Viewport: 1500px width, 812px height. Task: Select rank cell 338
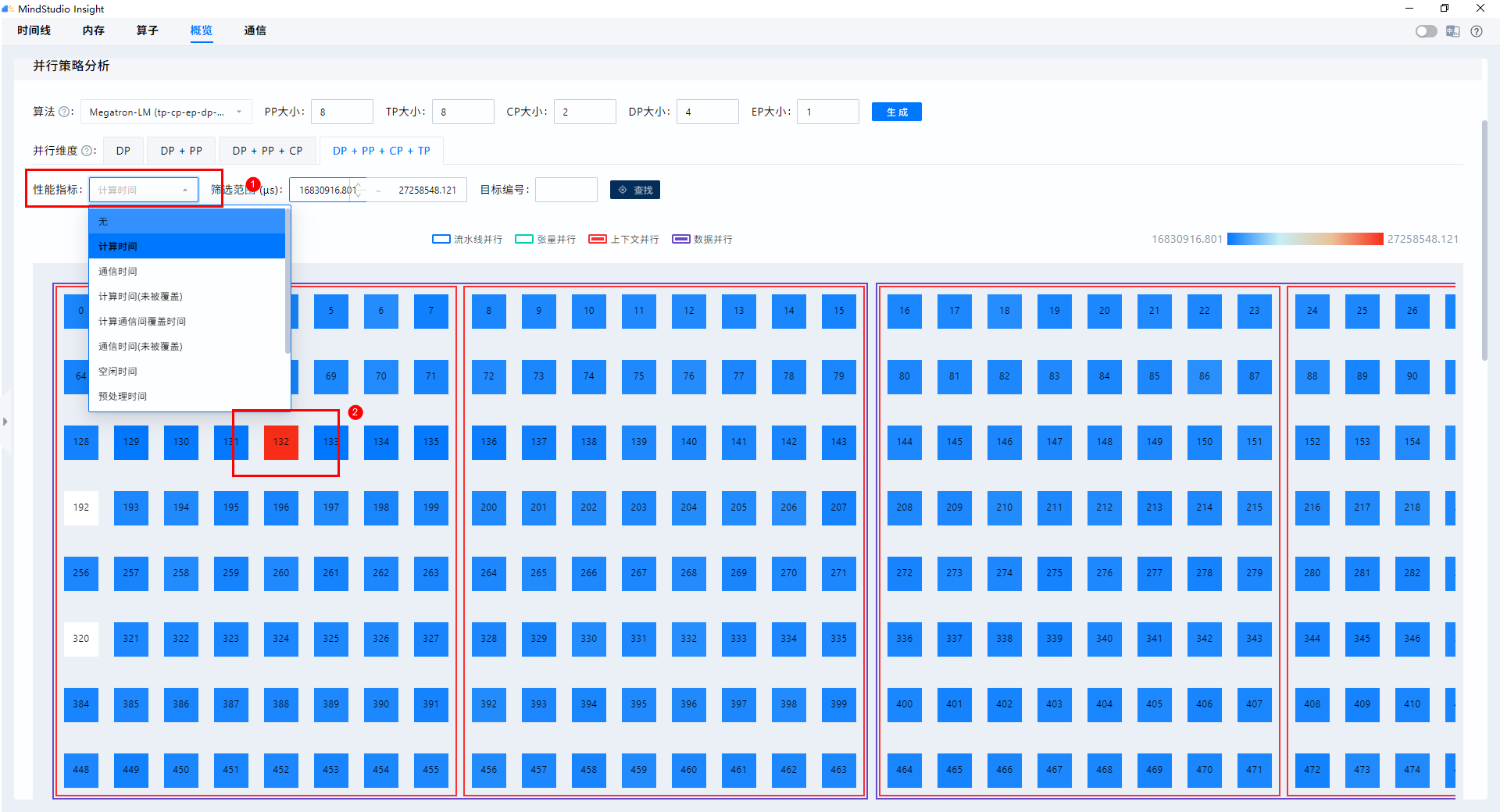[1005, 639]
